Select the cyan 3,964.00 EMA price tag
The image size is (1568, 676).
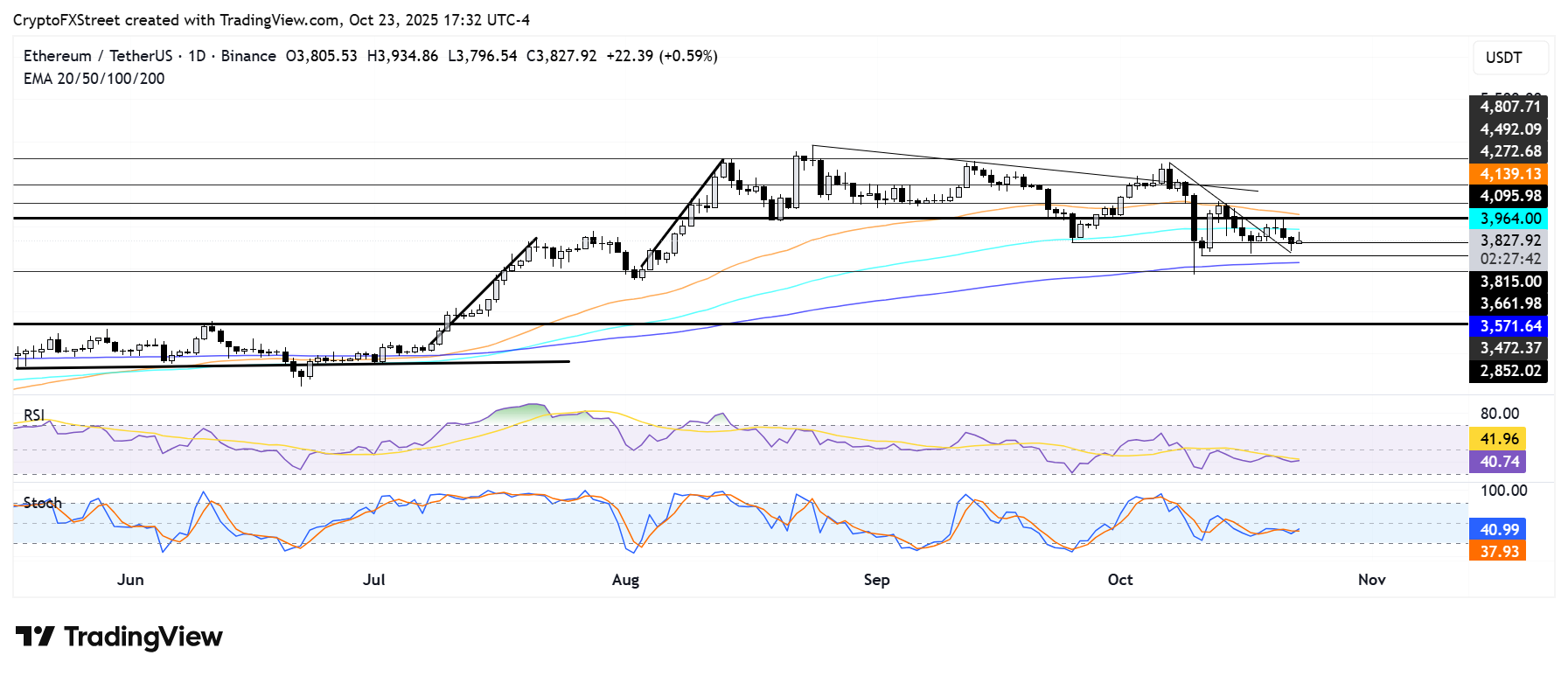tap(1509, 219)
